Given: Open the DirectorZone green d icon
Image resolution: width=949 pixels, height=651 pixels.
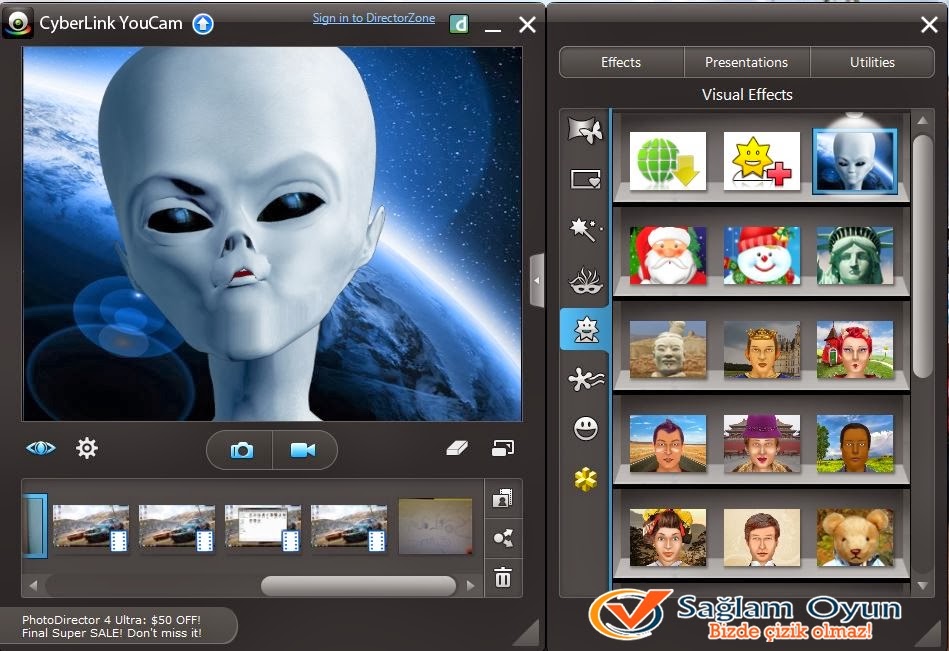Looking at the screenshot, I should (459, 24).
